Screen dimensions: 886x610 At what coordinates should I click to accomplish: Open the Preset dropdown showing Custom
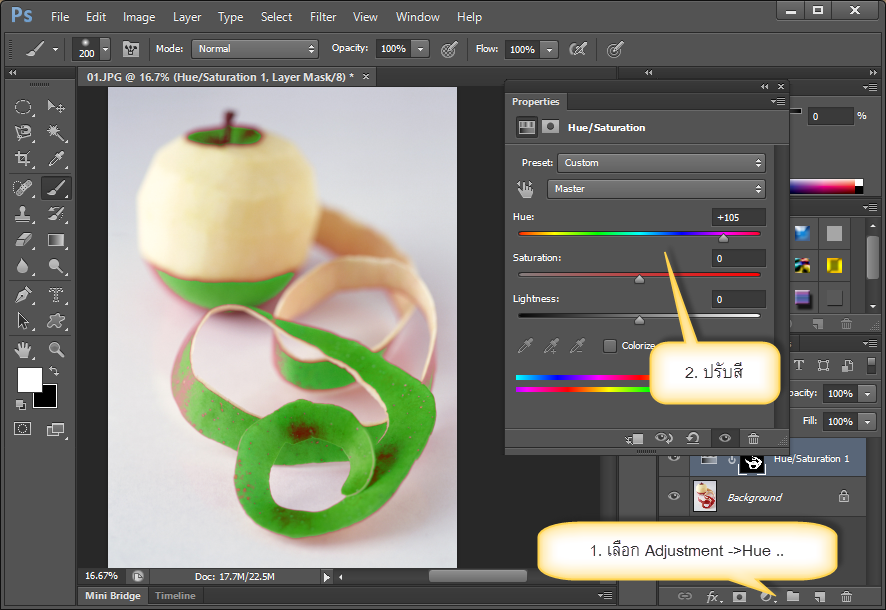point(660,162)
